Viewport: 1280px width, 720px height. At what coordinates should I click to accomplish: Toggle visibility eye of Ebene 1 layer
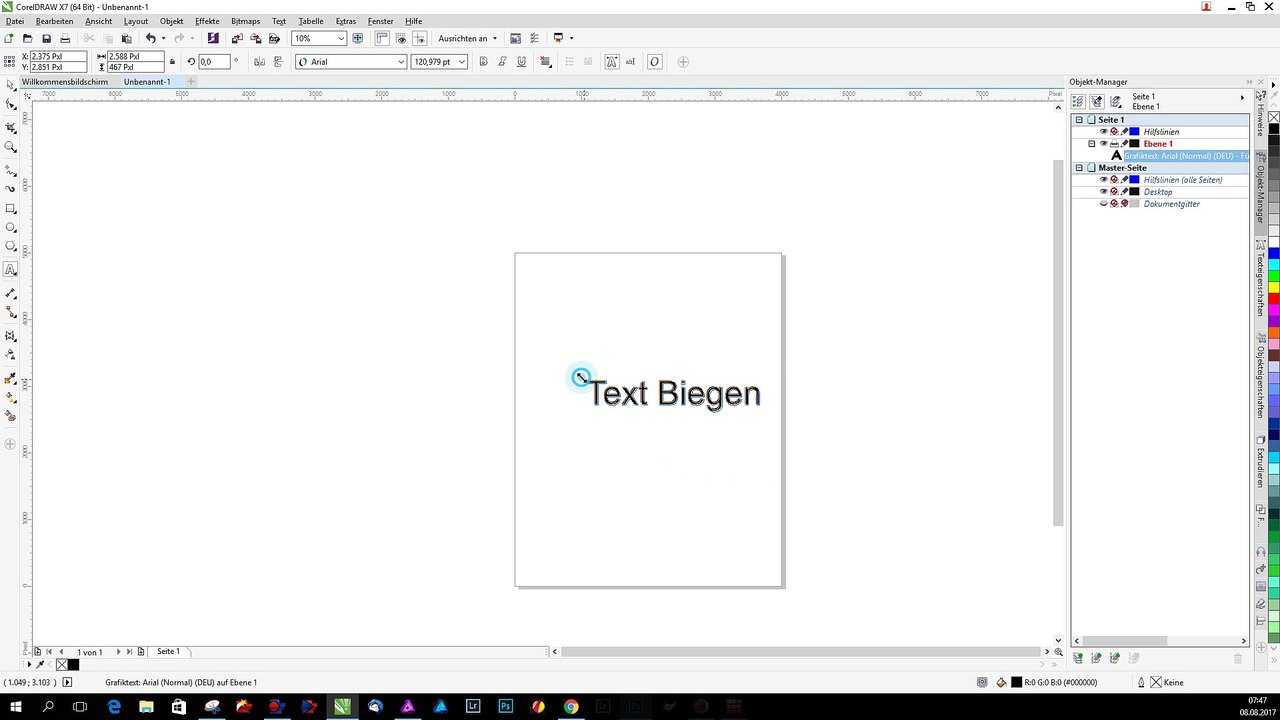[1104, 143]
